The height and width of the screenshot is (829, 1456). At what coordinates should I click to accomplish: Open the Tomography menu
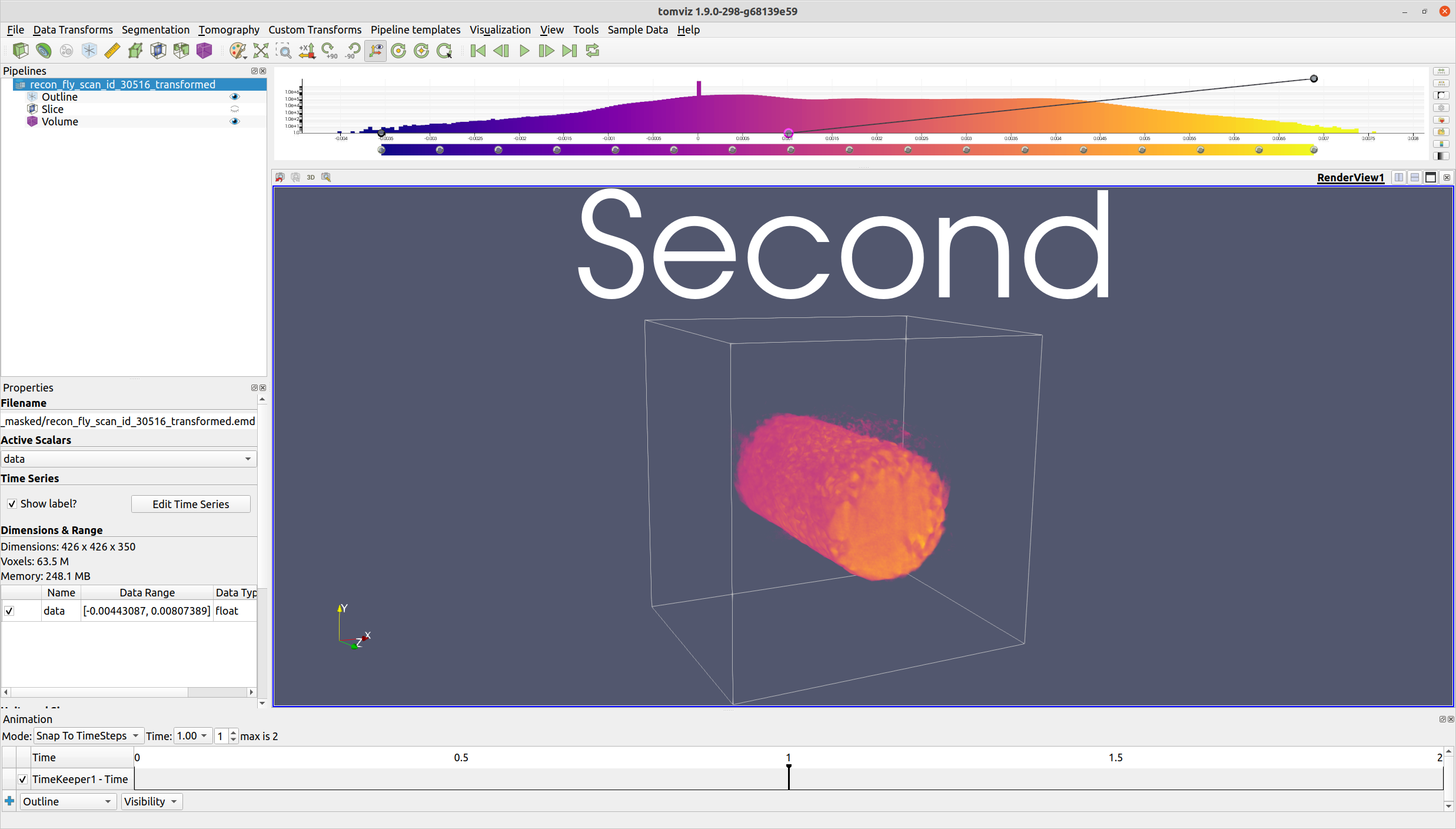pyautogui.click(x=228, y=30)
